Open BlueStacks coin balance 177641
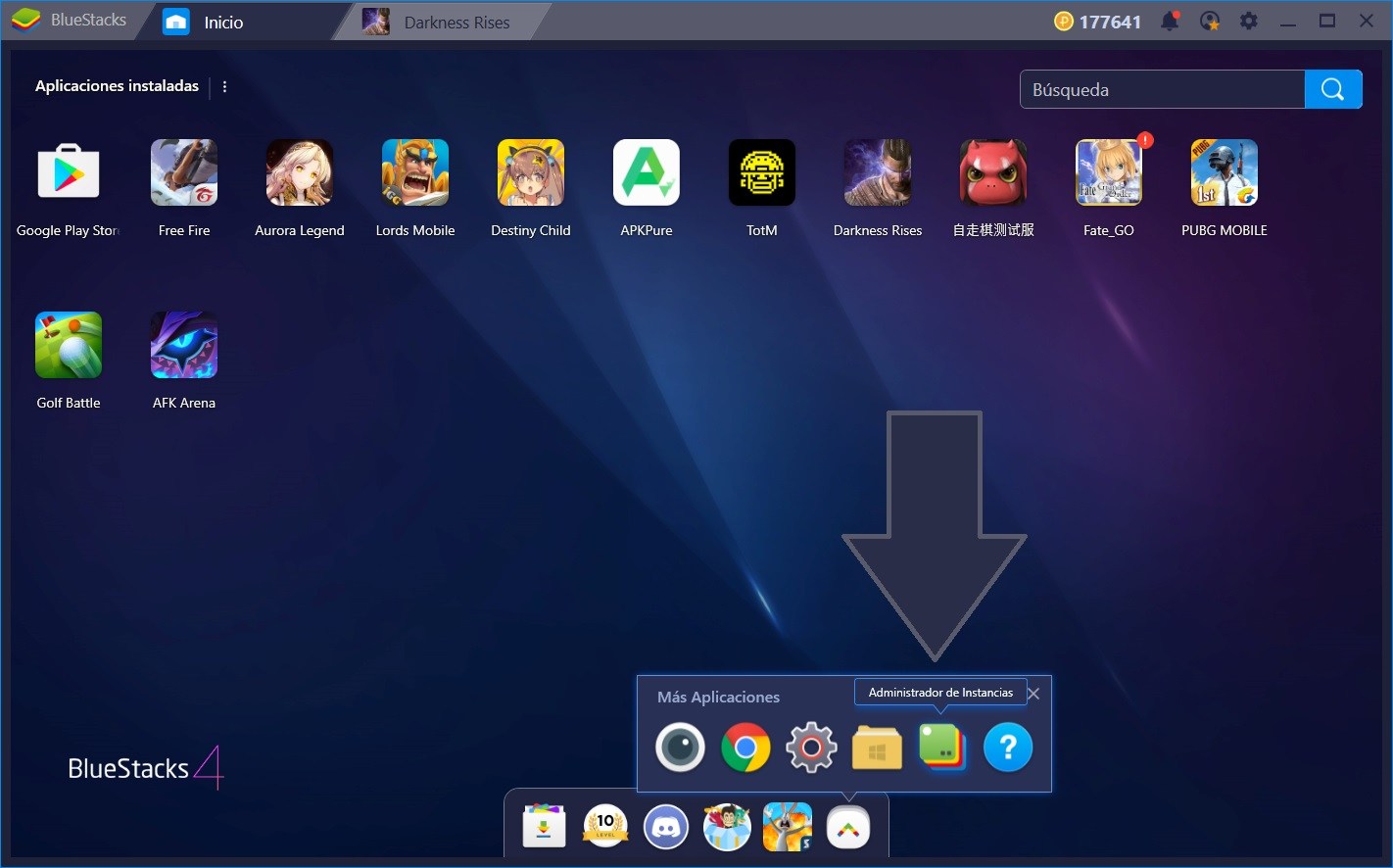The height and width of the screenshot is (868, 1393). pyautogui.click(x=1097, y=22)
